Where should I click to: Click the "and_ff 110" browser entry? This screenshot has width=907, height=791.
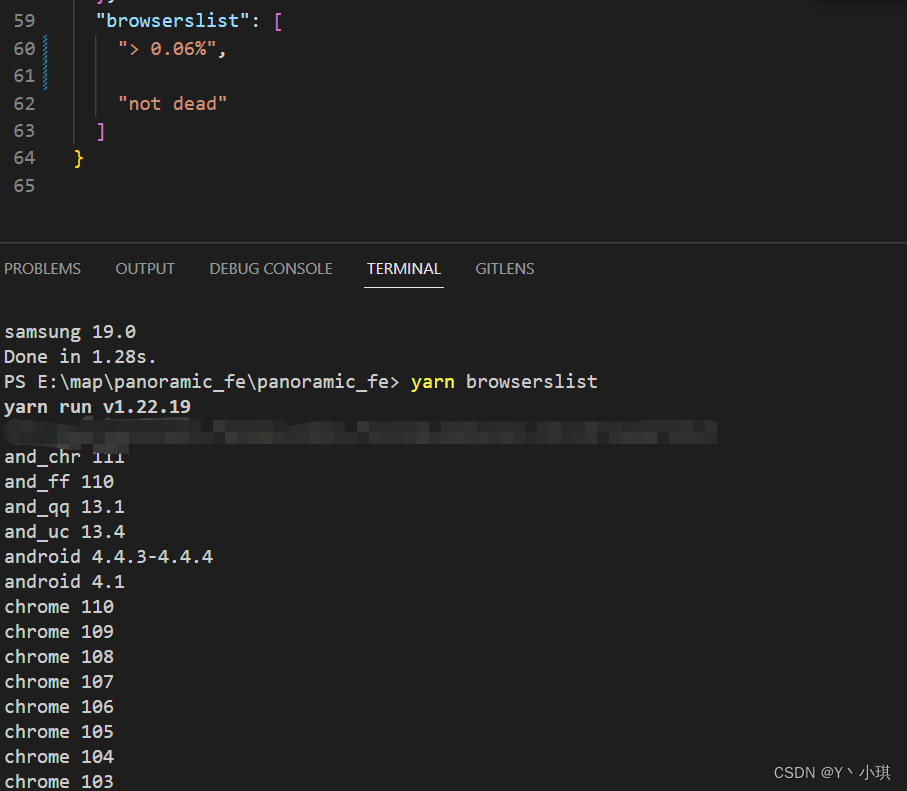click(x=59, y=481)
